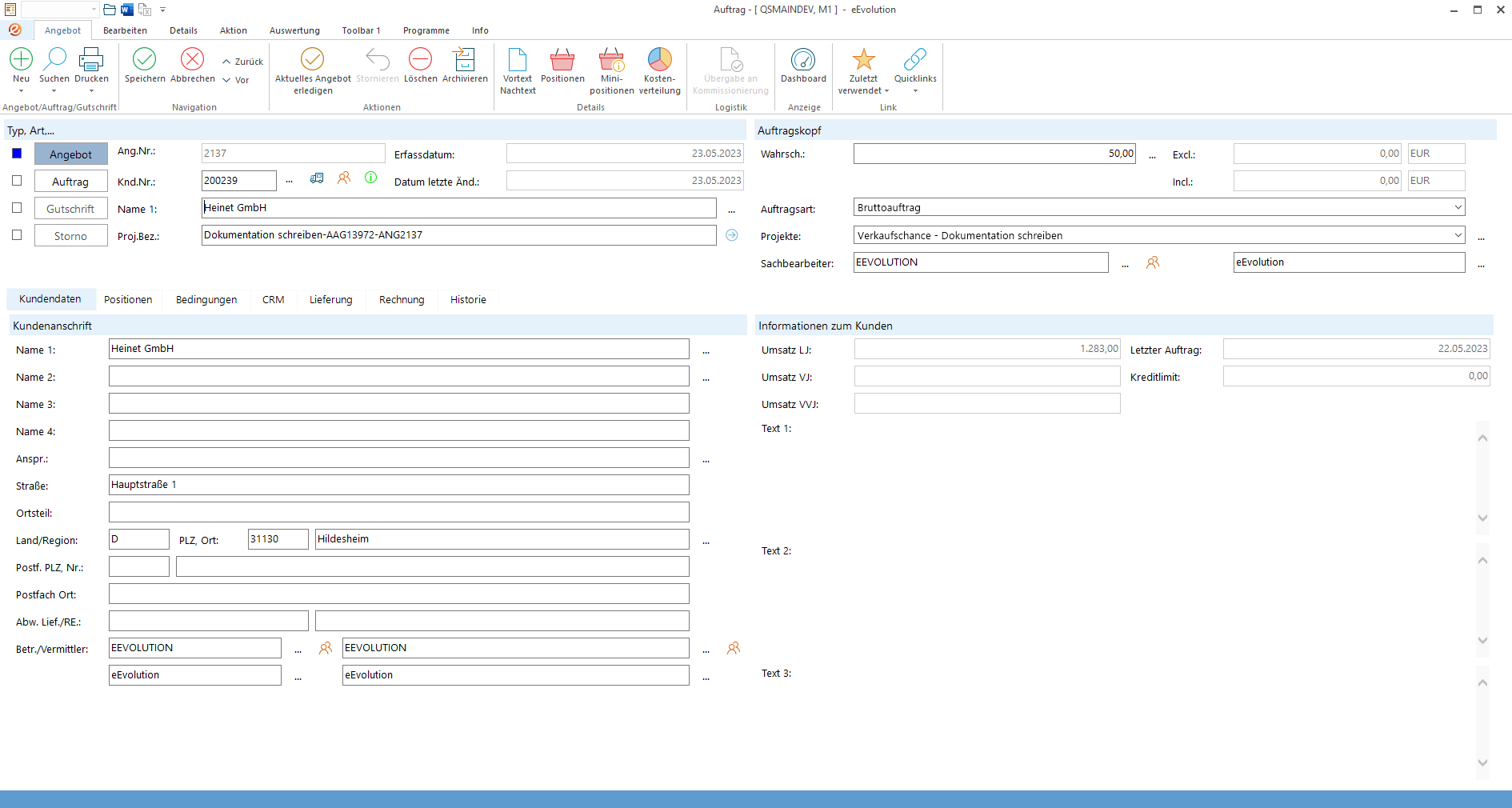
Task: Click the Knd.Nr. field with 200239
Action: 238,181
